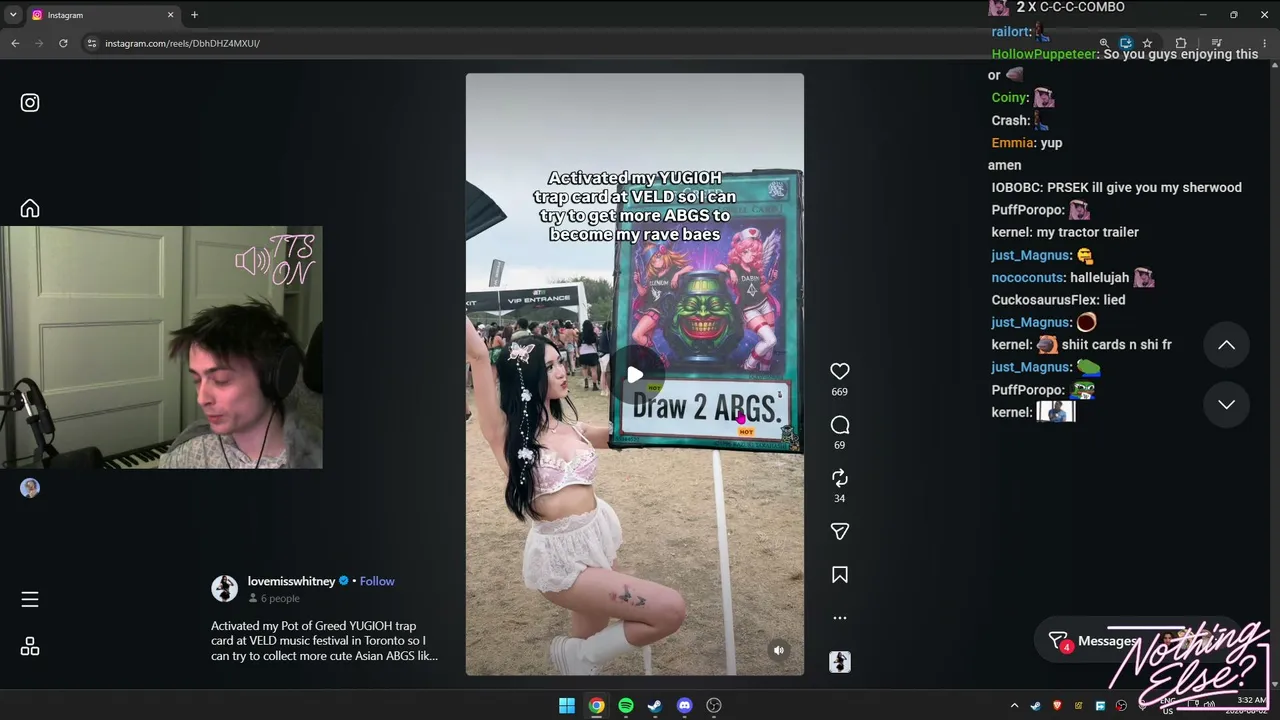Open comments on the reel

(840, 425)
